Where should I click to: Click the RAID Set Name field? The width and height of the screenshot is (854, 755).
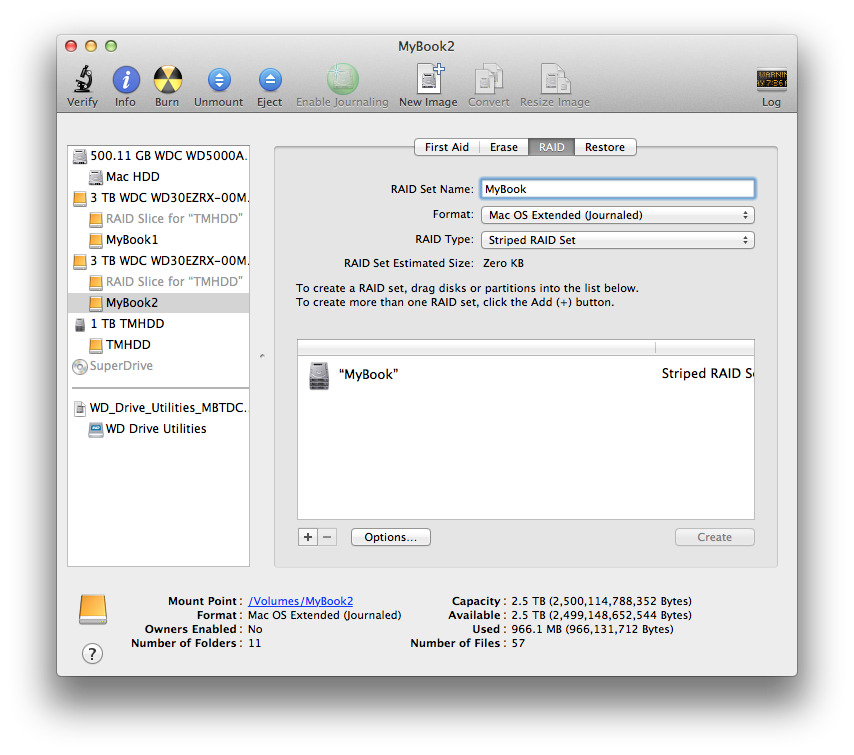coord(618,189)
